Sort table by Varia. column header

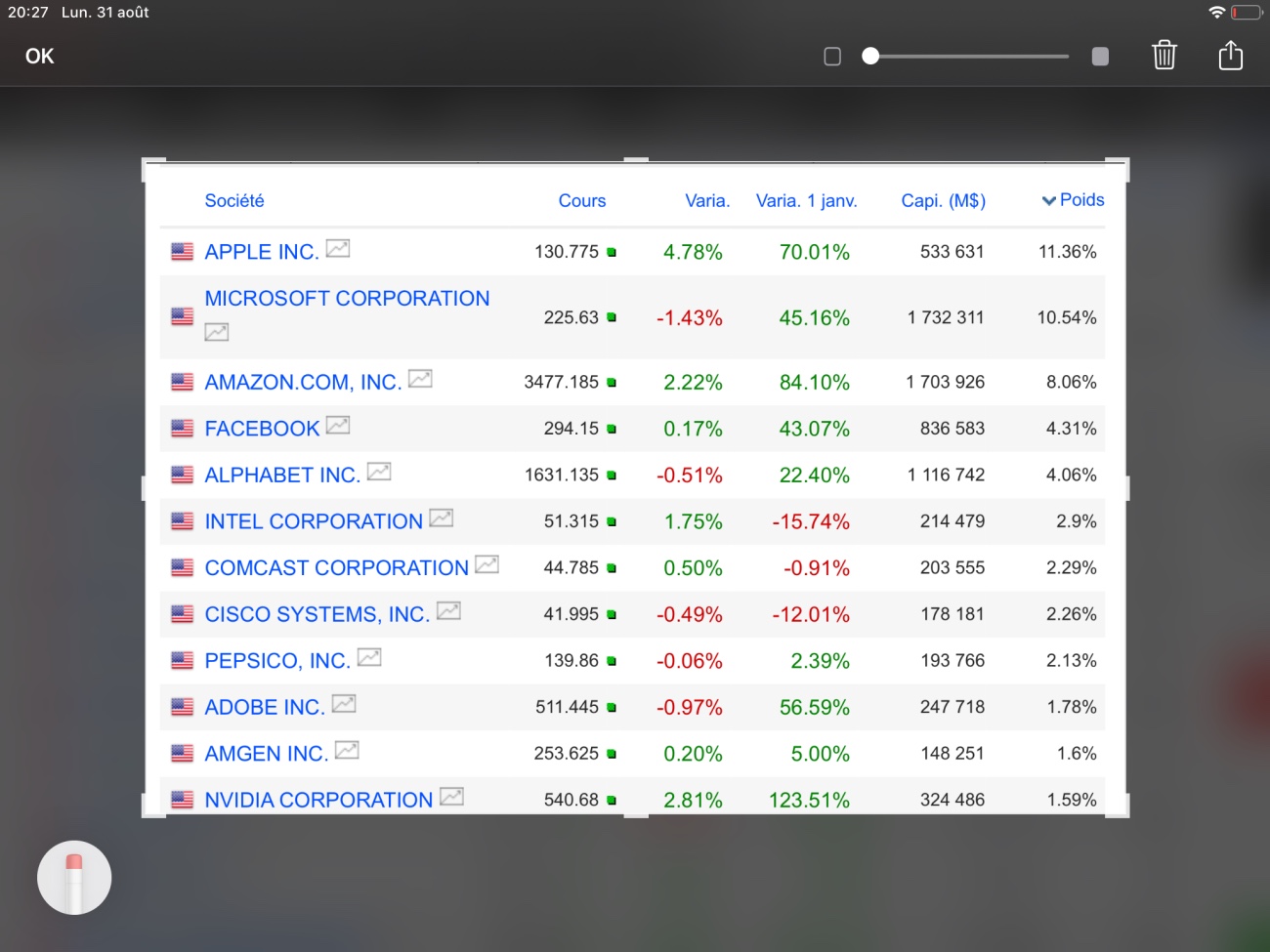click(707, 201)
